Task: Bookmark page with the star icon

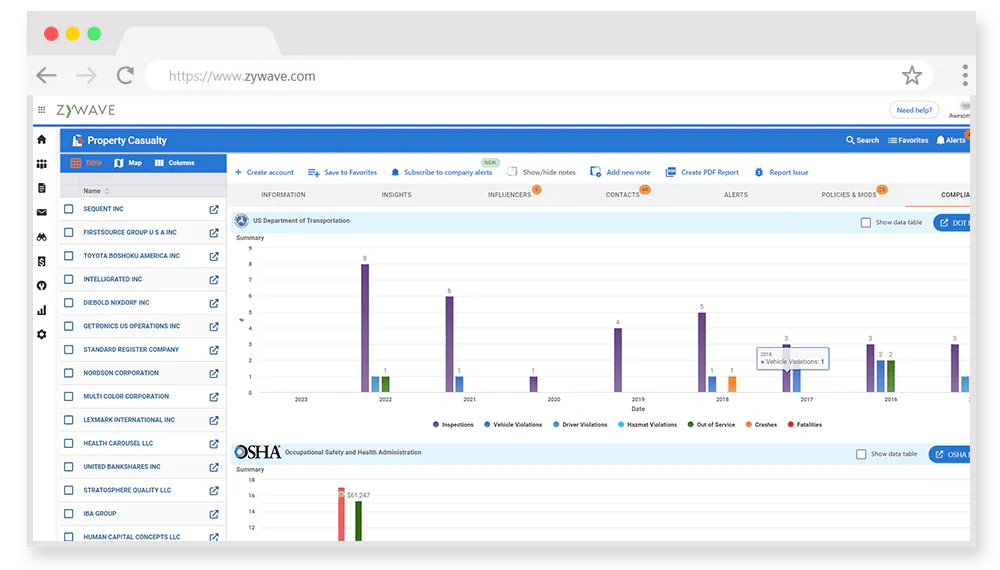Action: 912,76
